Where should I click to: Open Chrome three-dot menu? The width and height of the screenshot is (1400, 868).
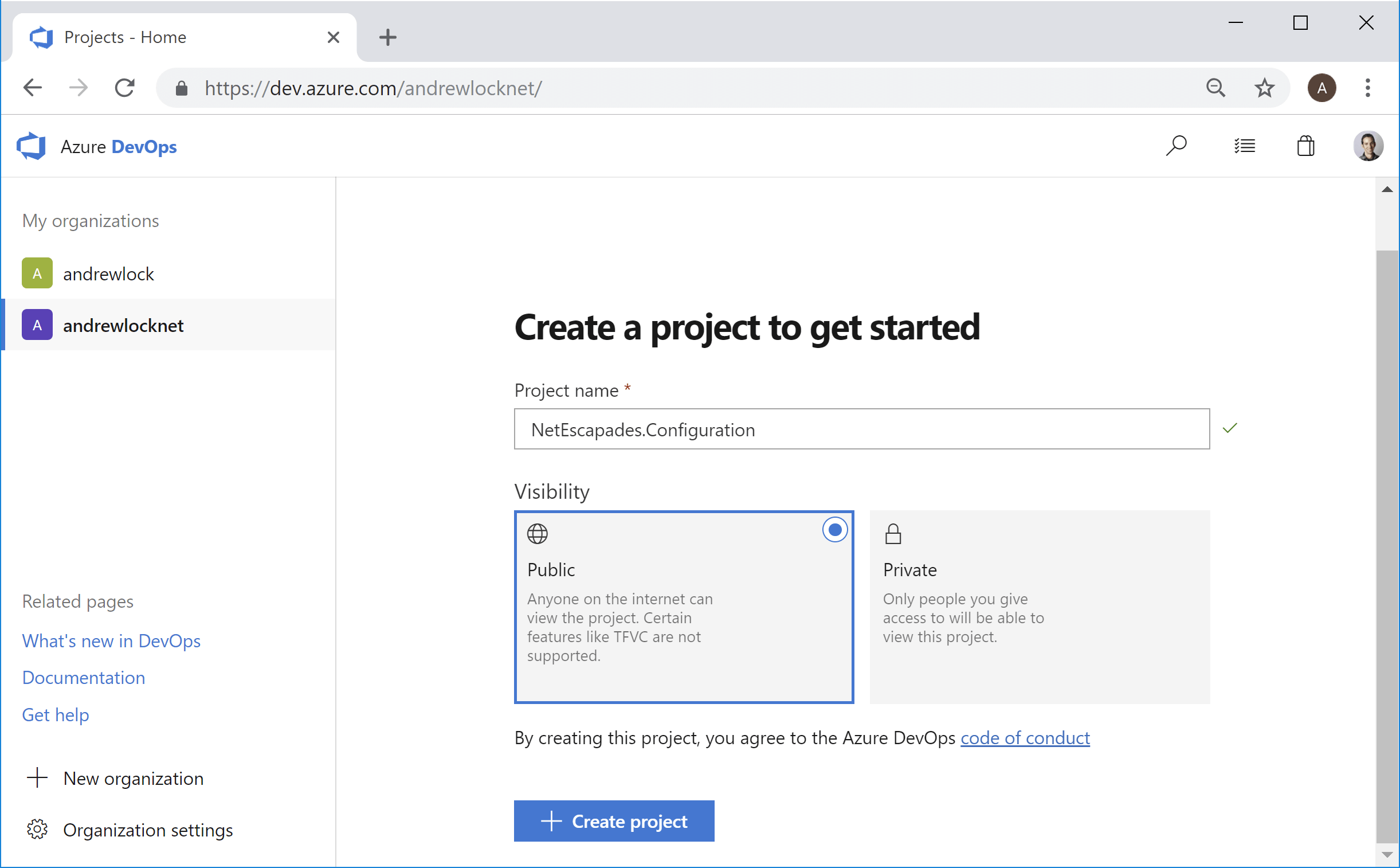click(x=1367, y=88)
